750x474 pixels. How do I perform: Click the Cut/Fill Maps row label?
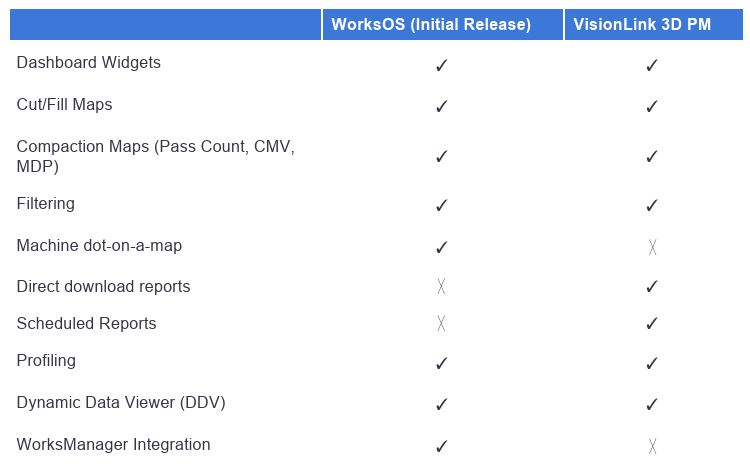[64, 104]
